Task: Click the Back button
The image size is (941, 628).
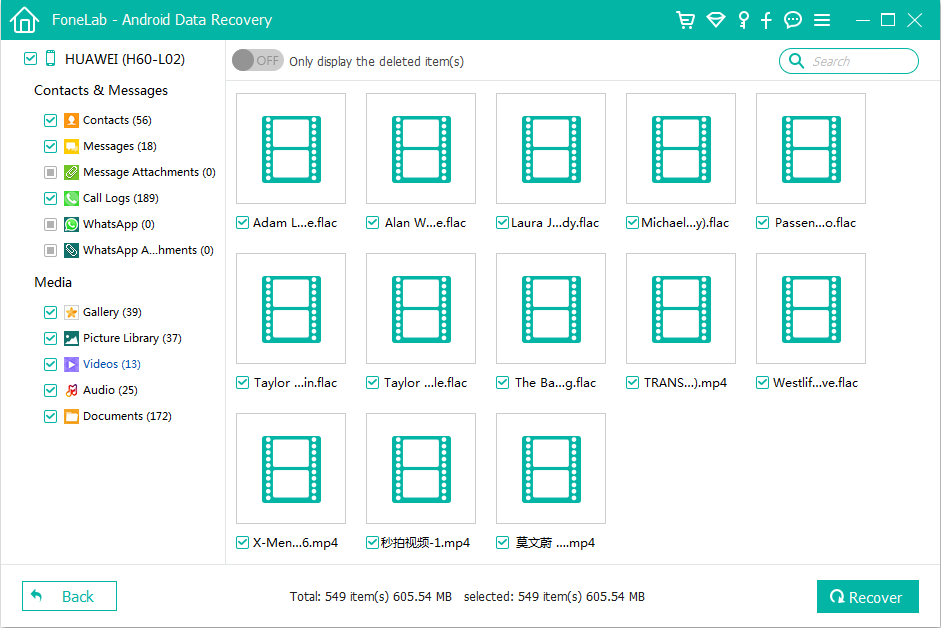Action: click(70, 596)
